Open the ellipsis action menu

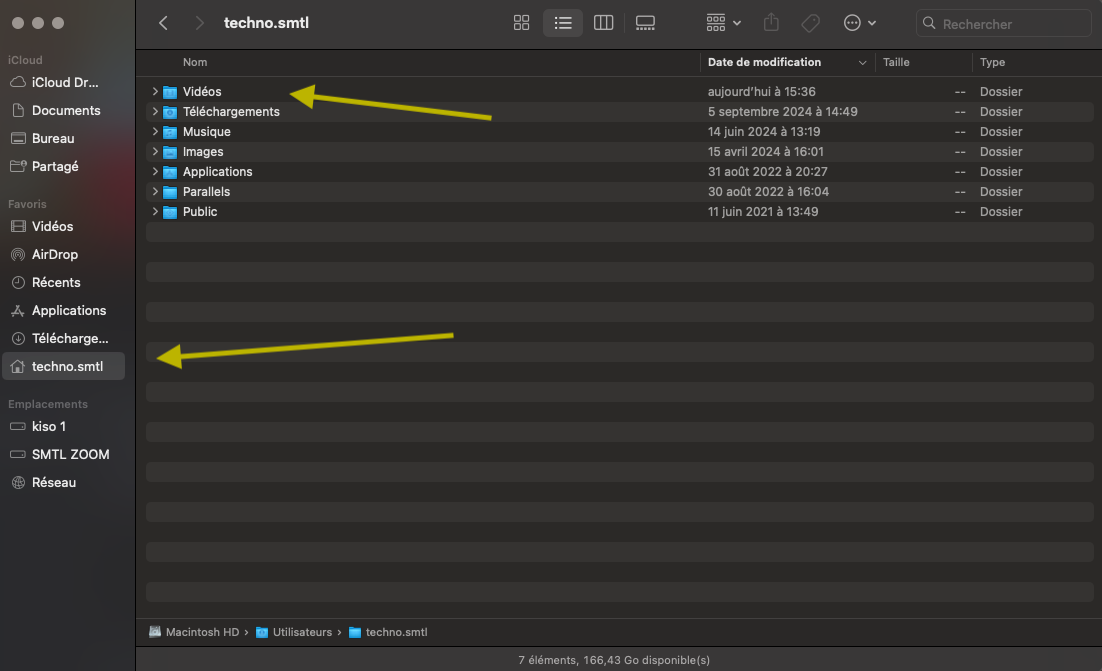click(859, 23)
